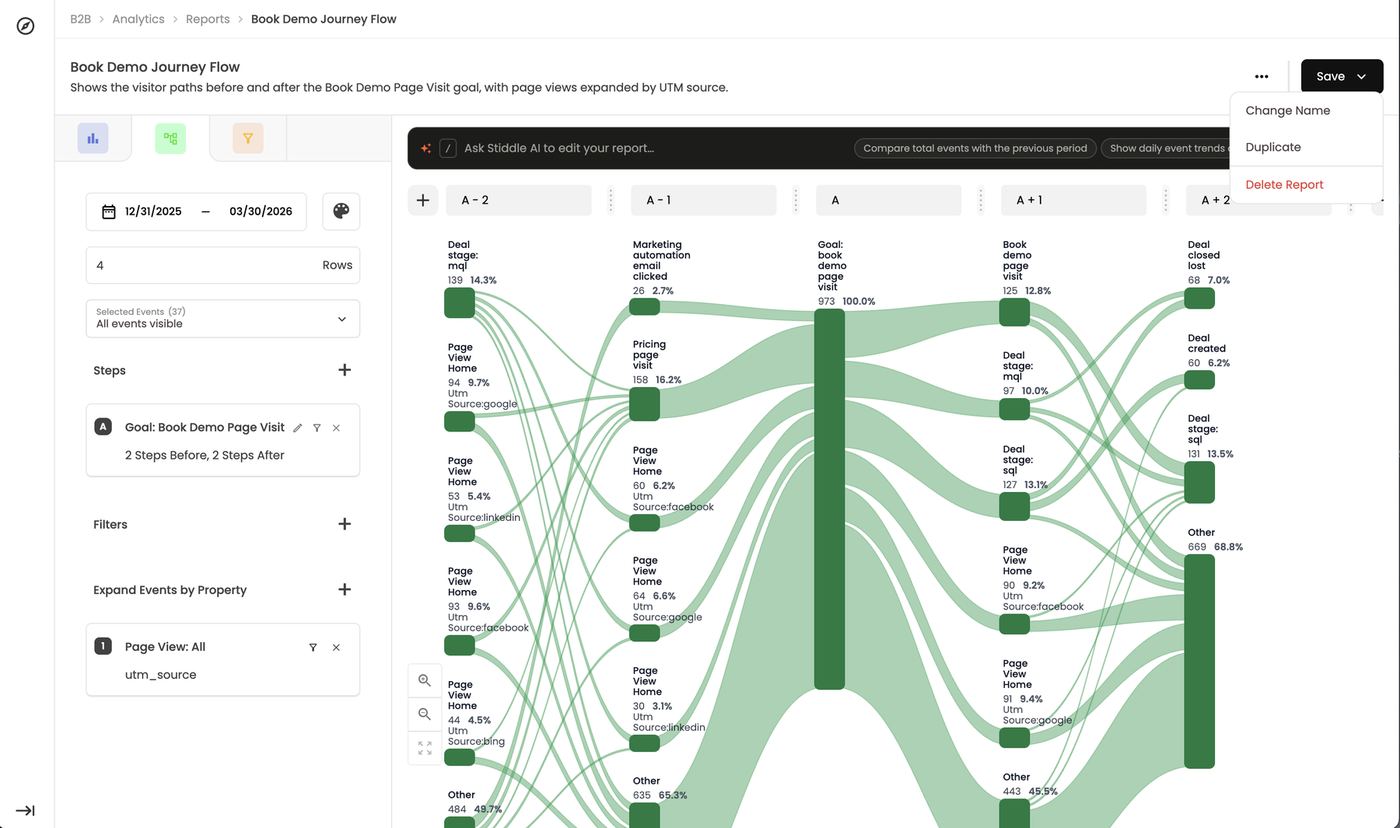Open the Save dropdown button

click(x=1342, y=77)
